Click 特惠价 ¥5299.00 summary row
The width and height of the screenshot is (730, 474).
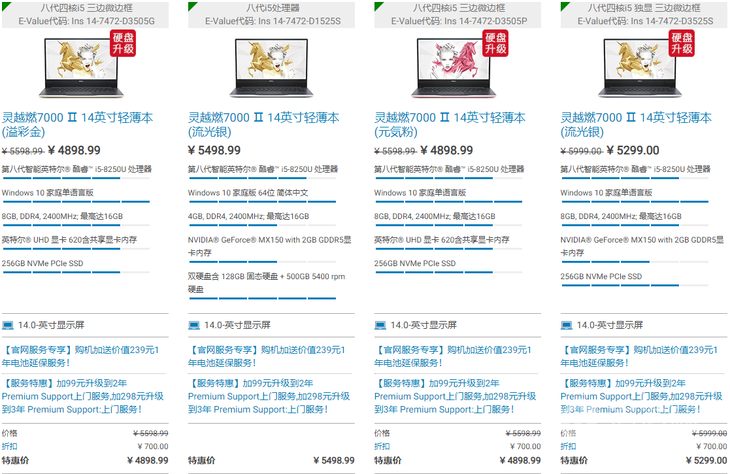coord(644,460)
